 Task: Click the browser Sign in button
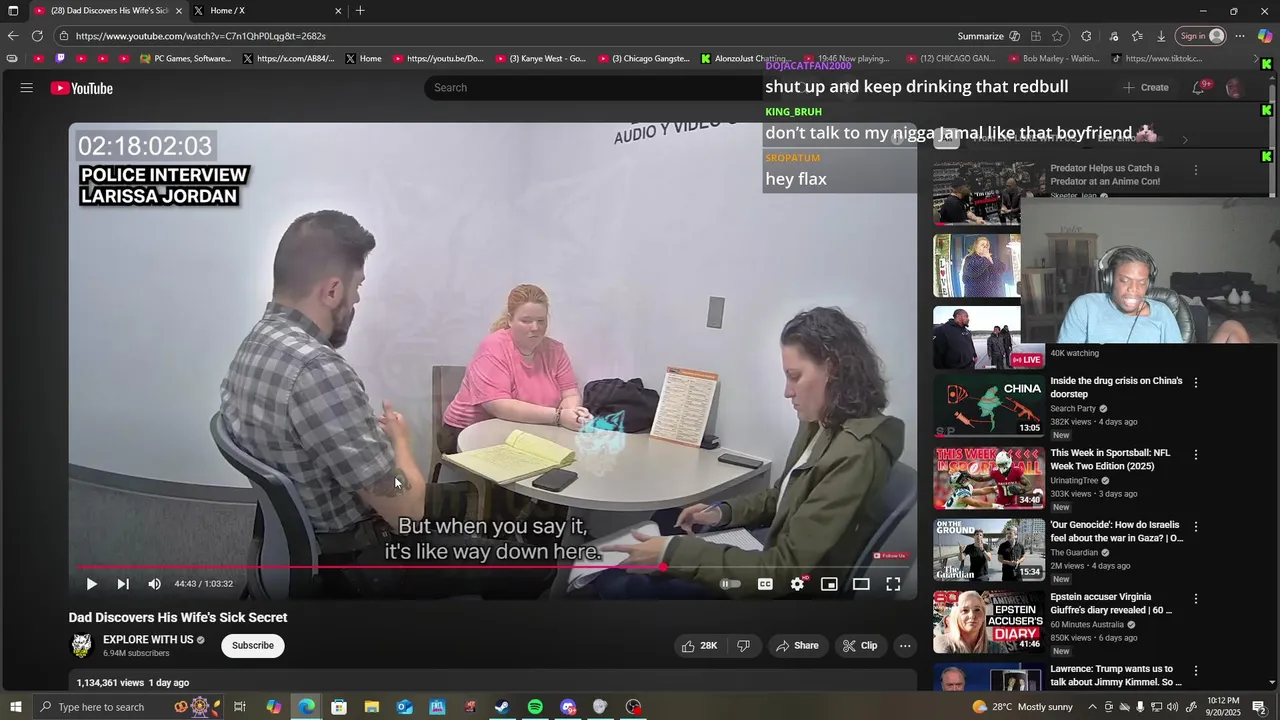pyautogui.click(x=1201, y=36)
